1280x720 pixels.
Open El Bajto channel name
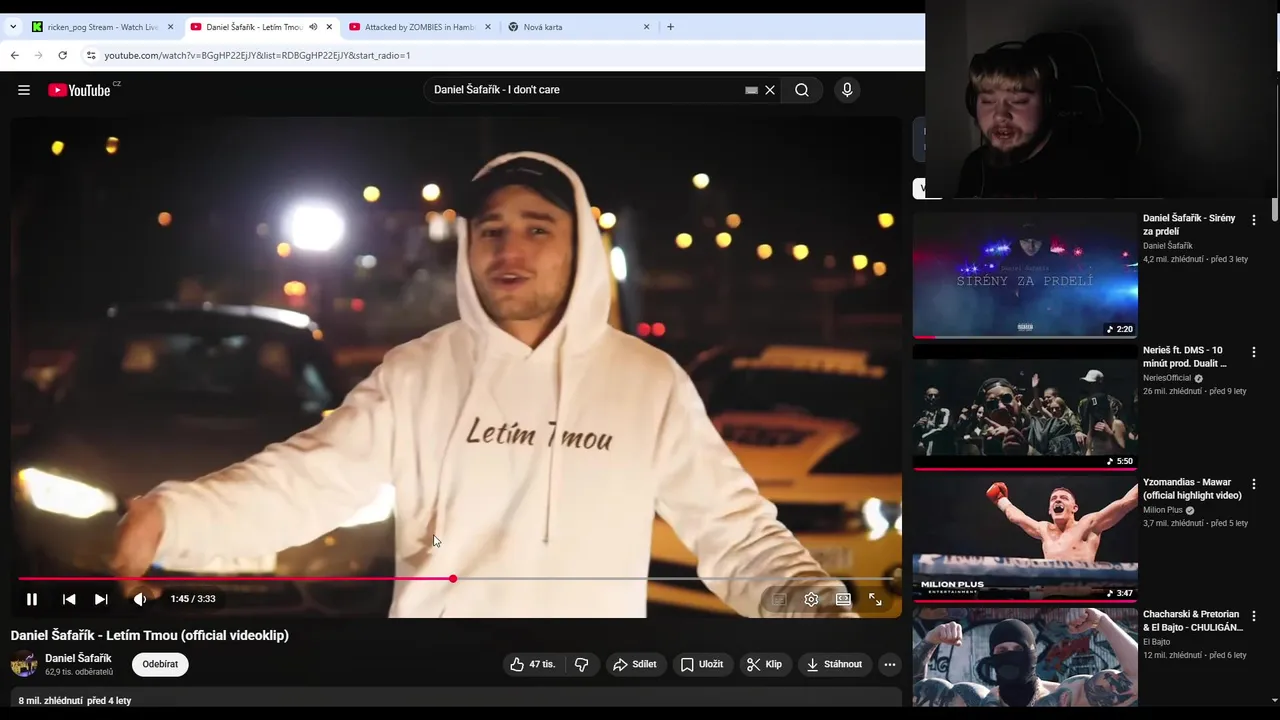coord(1156,642)
